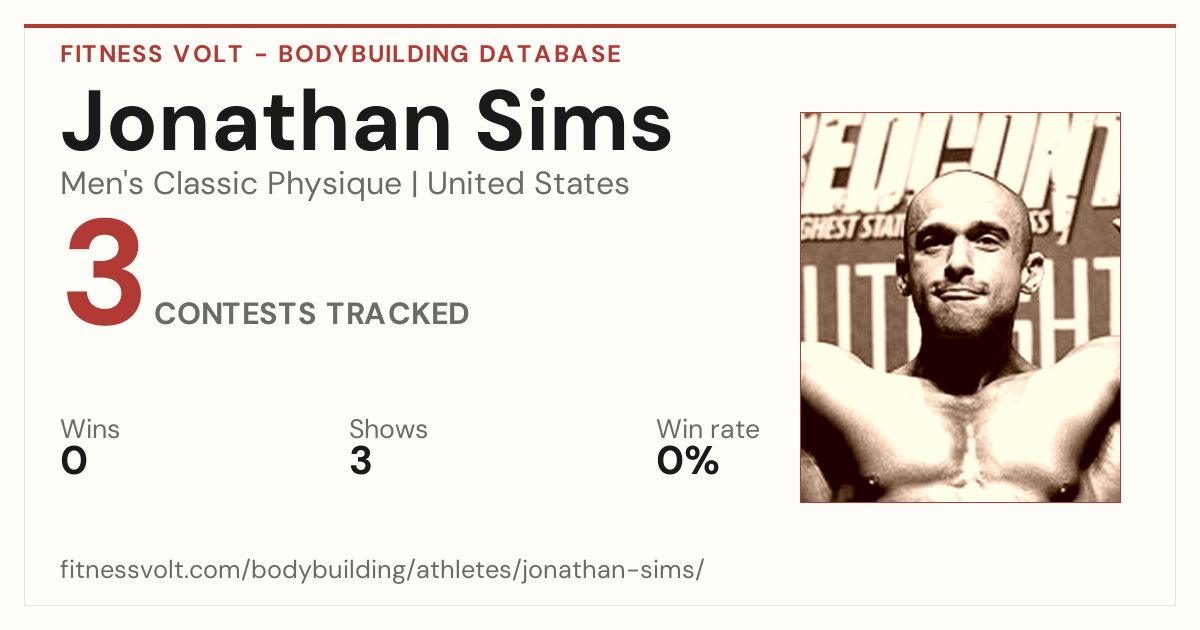Click the Wins value of 0
The height and width of the screenshot is (630, 1200).
click(x=74, y=461)
